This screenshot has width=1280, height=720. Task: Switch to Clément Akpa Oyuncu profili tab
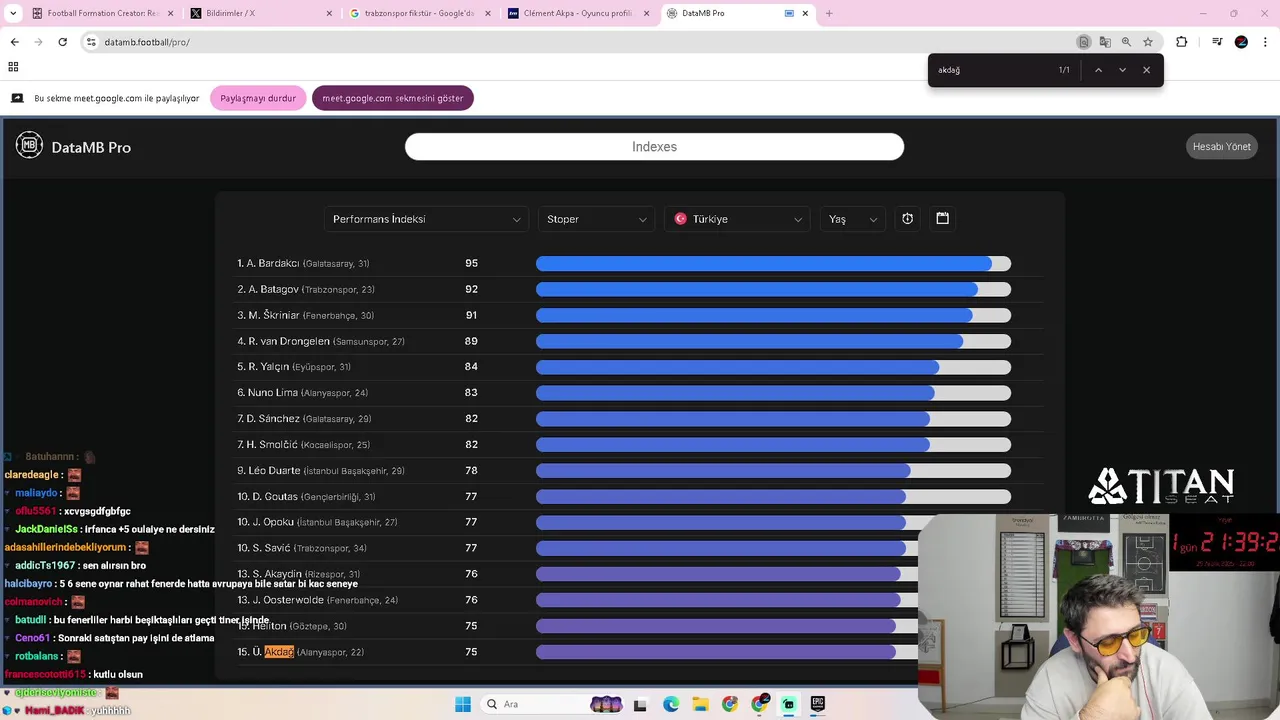pyautogui.click(x=577, y=13)
